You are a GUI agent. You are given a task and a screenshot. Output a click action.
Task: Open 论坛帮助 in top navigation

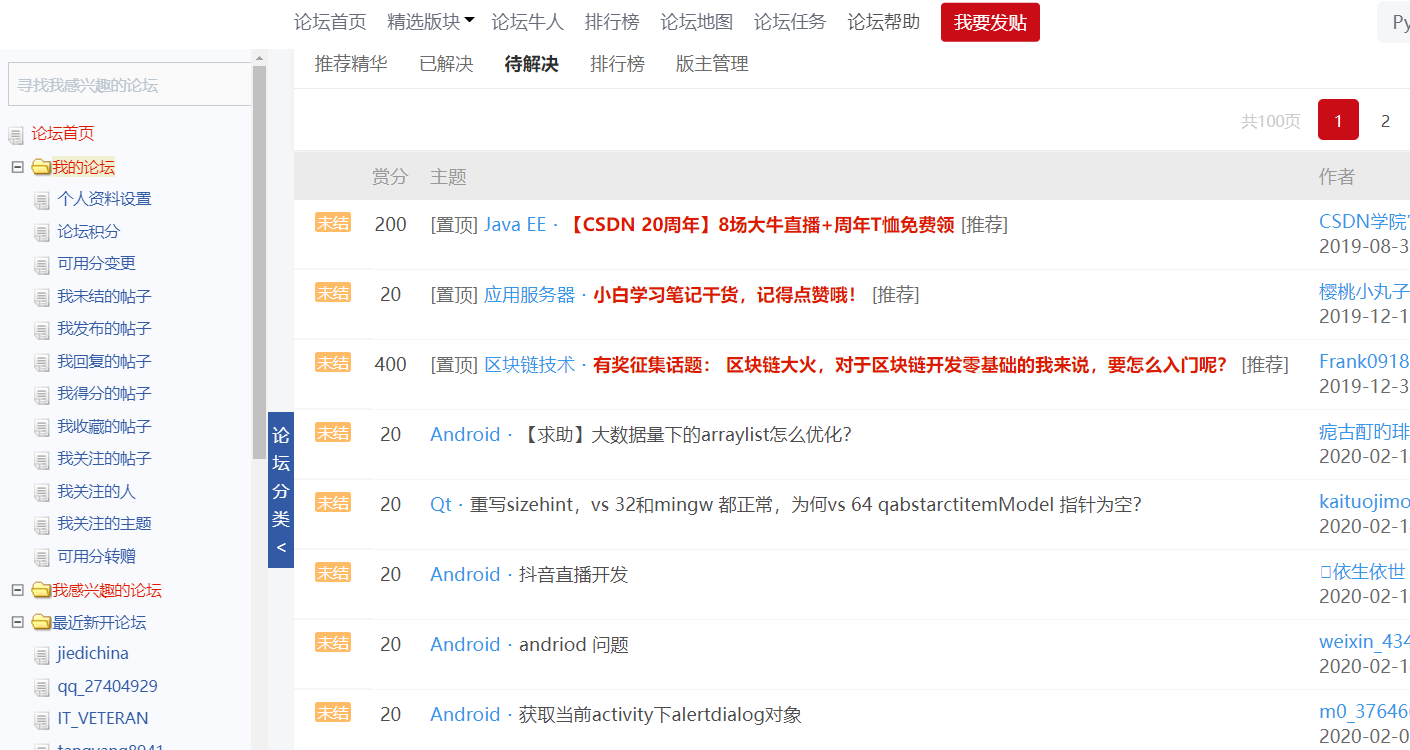(884, 22)
